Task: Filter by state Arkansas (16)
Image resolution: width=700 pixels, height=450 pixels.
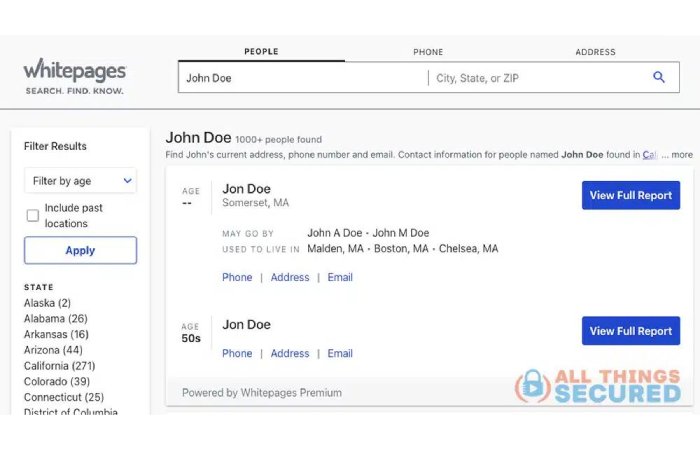Action: pyautogui.click(x=56, y=334)
